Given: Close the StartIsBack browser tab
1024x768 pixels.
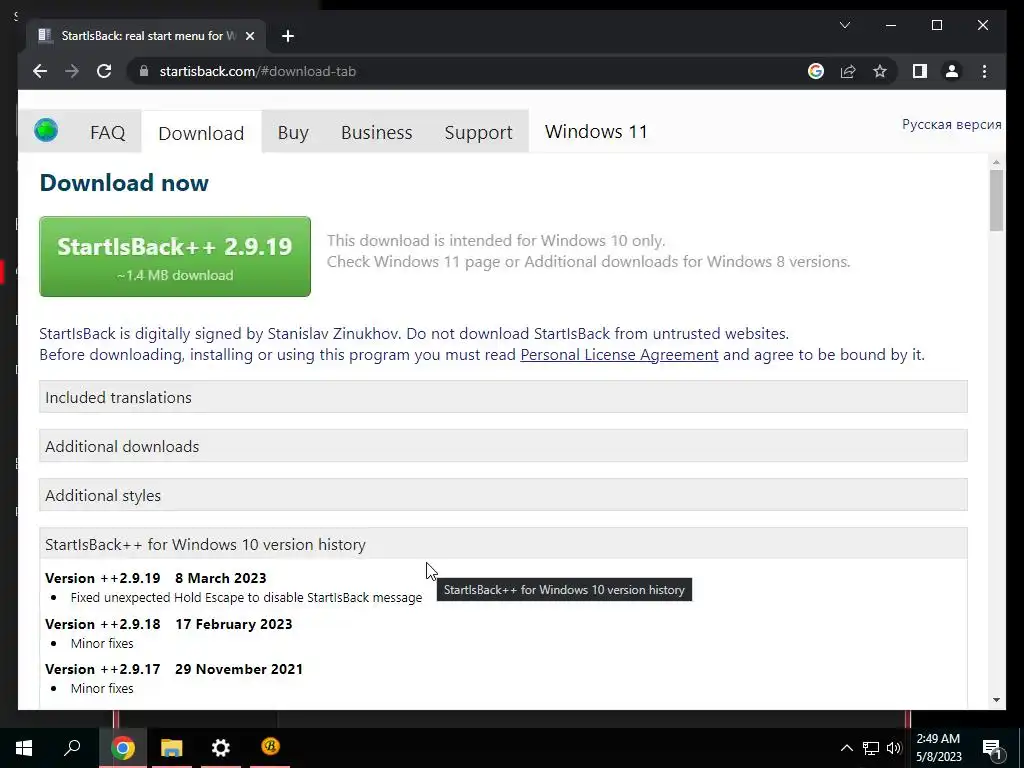Looking at the screenshot, I should [x=249, y=36].
